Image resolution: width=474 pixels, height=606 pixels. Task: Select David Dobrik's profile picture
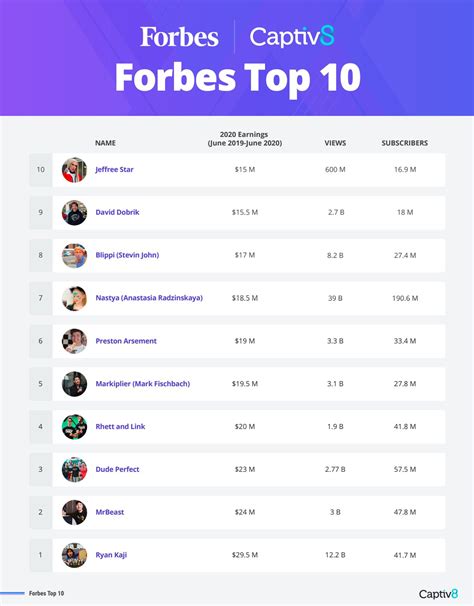tap(74, 213)
